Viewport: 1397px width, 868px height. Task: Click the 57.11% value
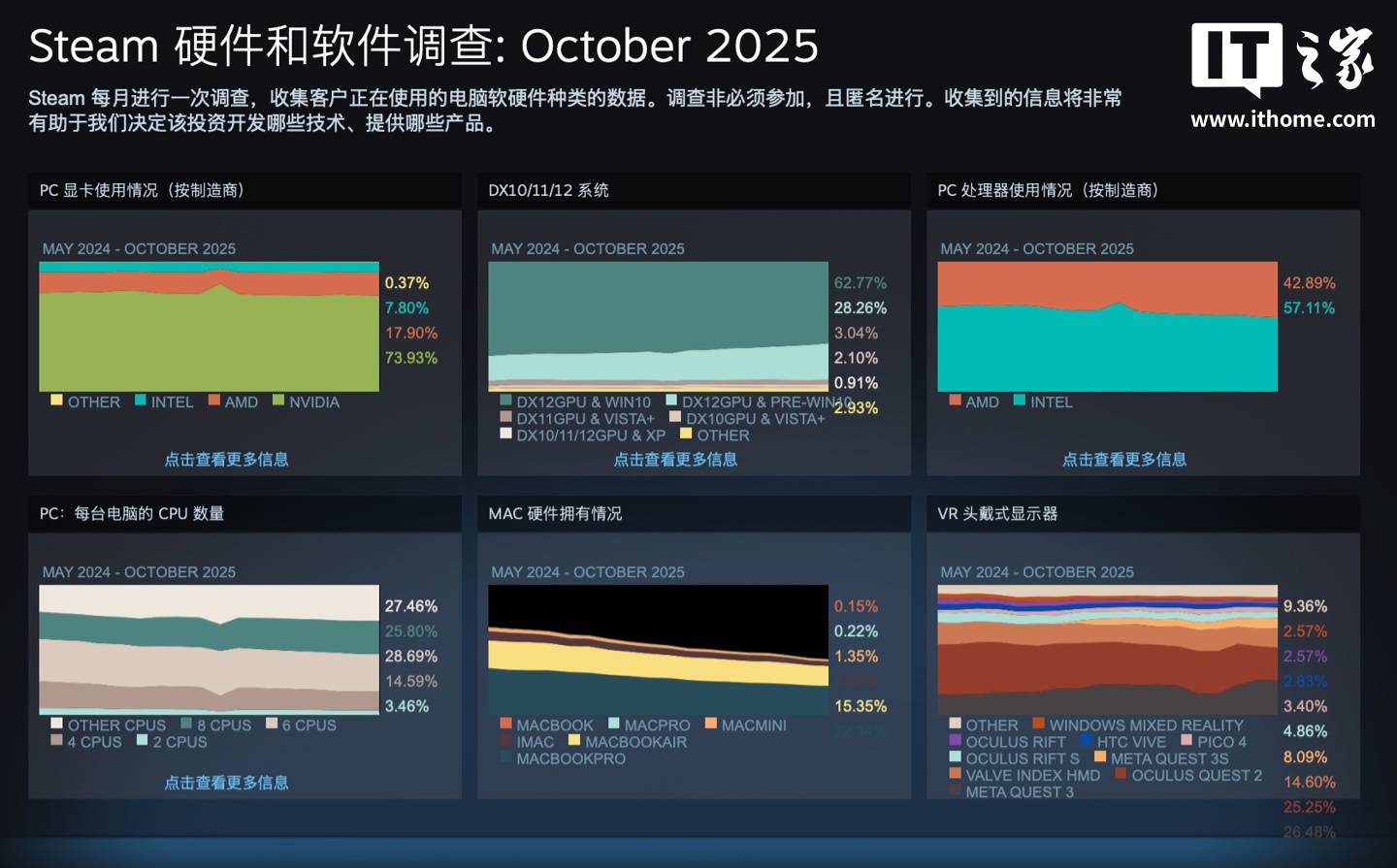click(x=1309, y=308)
